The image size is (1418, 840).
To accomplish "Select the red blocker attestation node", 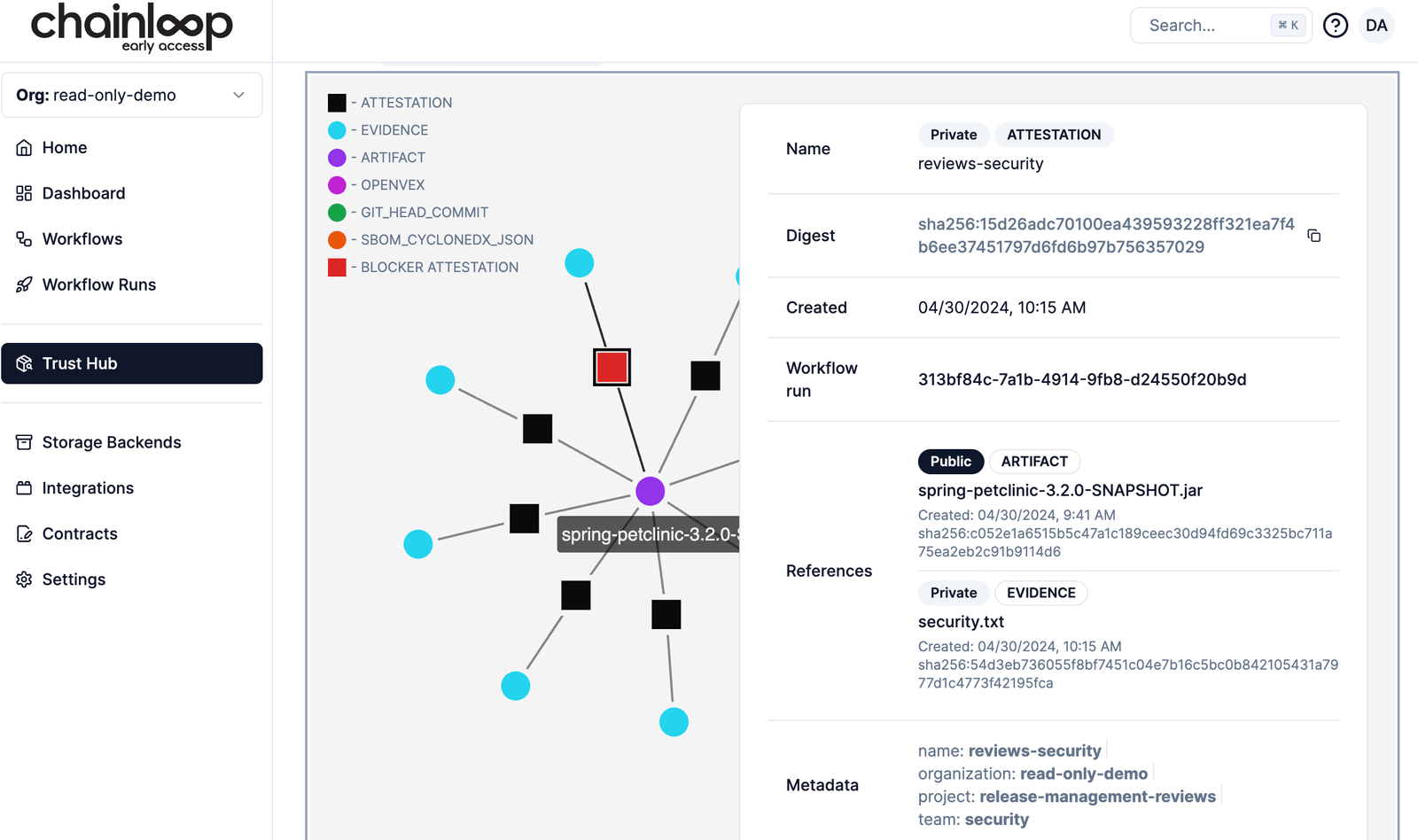I will click(612, 367).
